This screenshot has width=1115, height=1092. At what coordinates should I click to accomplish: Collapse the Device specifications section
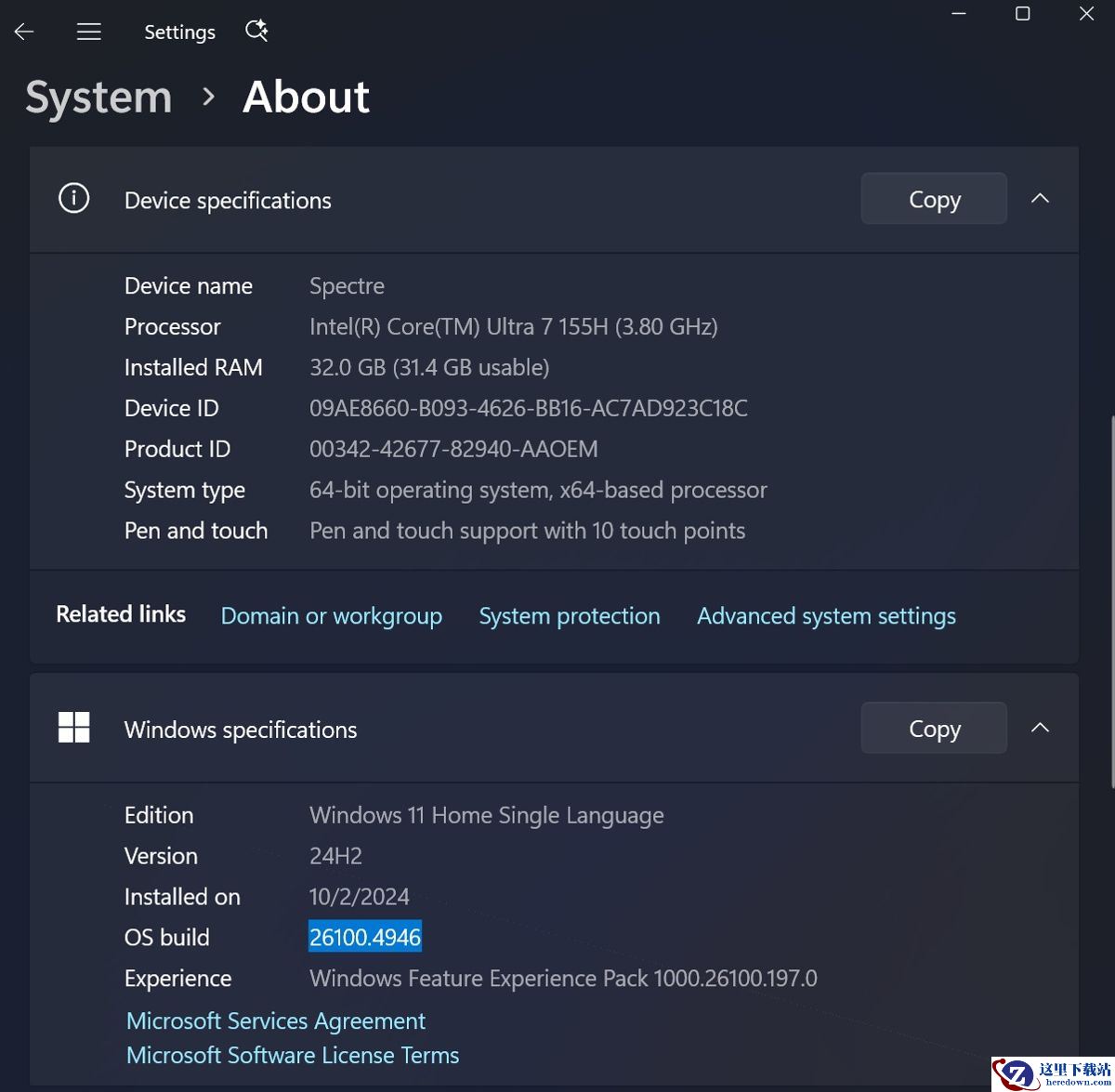pos(1041,198)
